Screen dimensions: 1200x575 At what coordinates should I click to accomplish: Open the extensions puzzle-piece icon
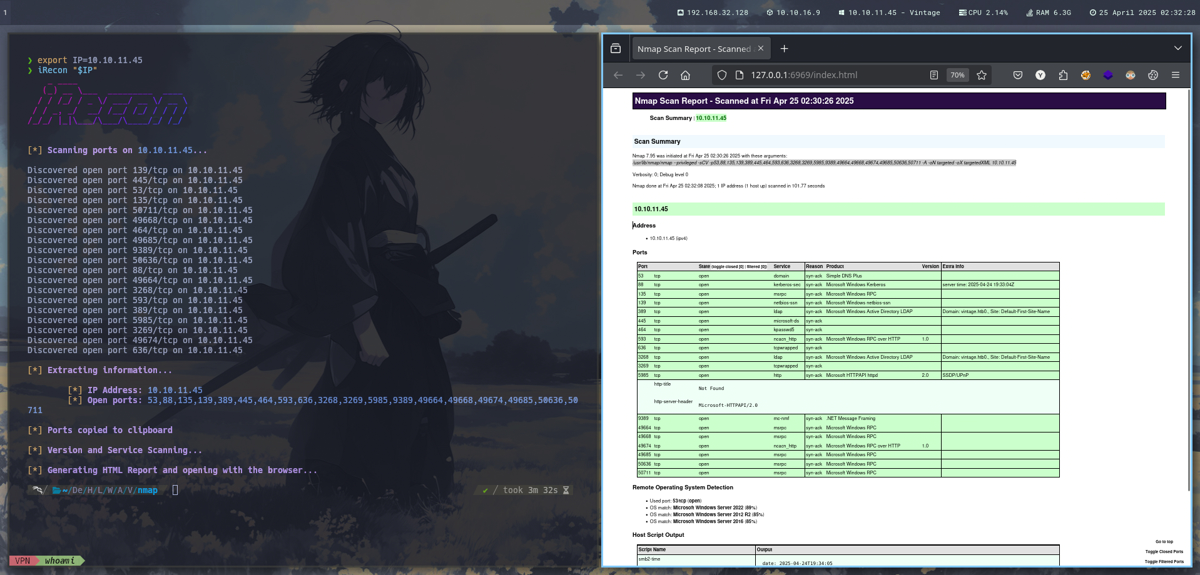(1063, 75)
